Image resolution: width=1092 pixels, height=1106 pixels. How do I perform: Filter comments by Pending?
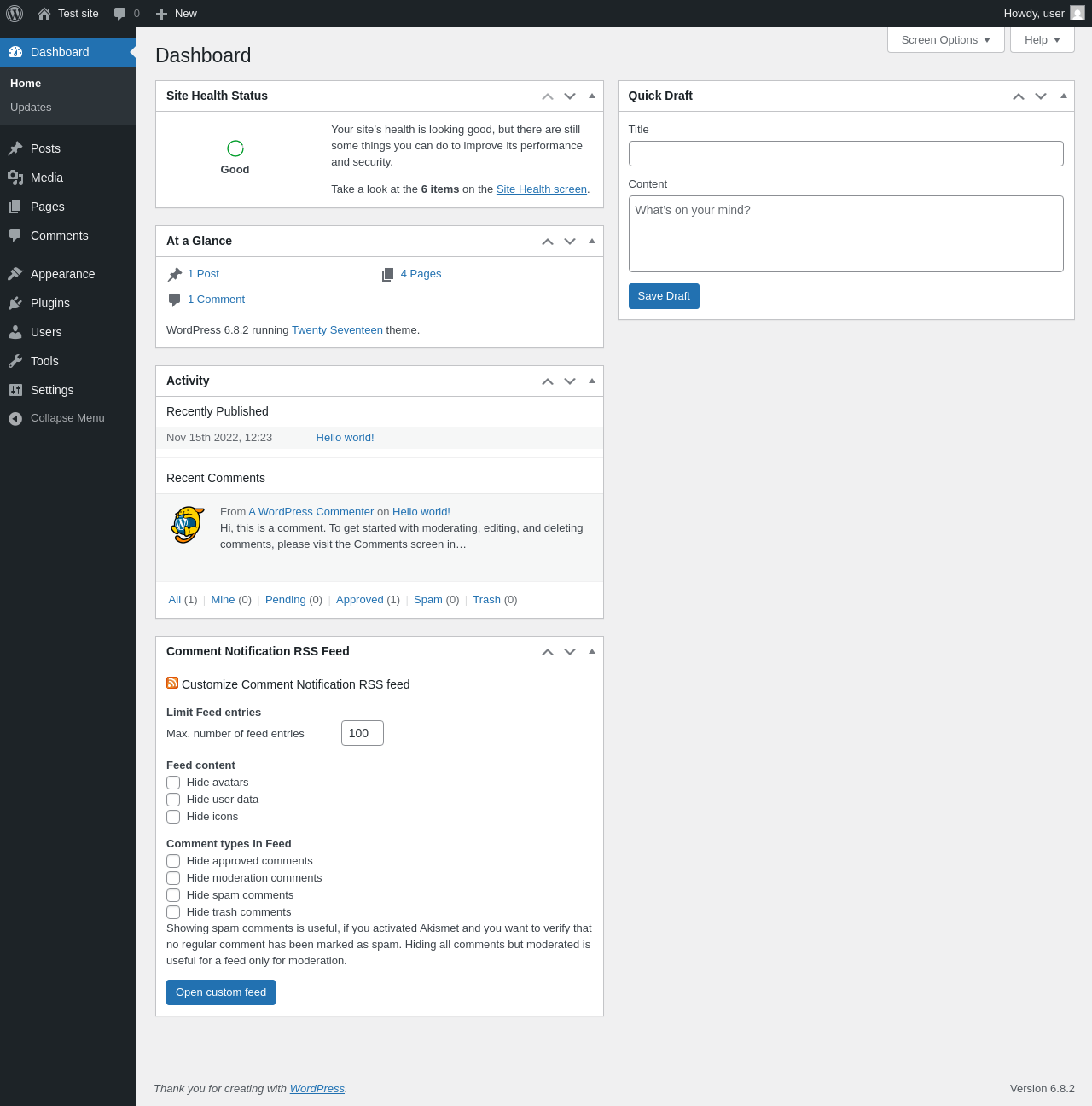[285, 600]
